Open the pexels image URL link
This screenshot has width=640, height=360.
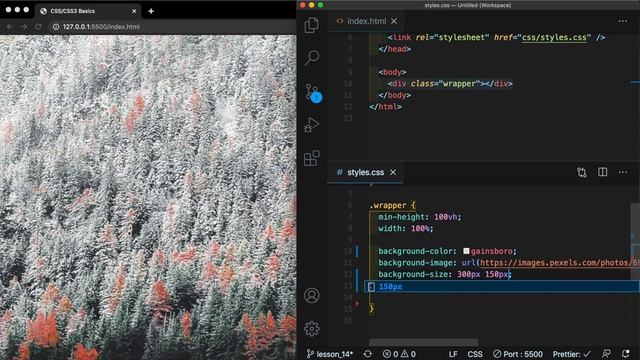pos(560,263)
